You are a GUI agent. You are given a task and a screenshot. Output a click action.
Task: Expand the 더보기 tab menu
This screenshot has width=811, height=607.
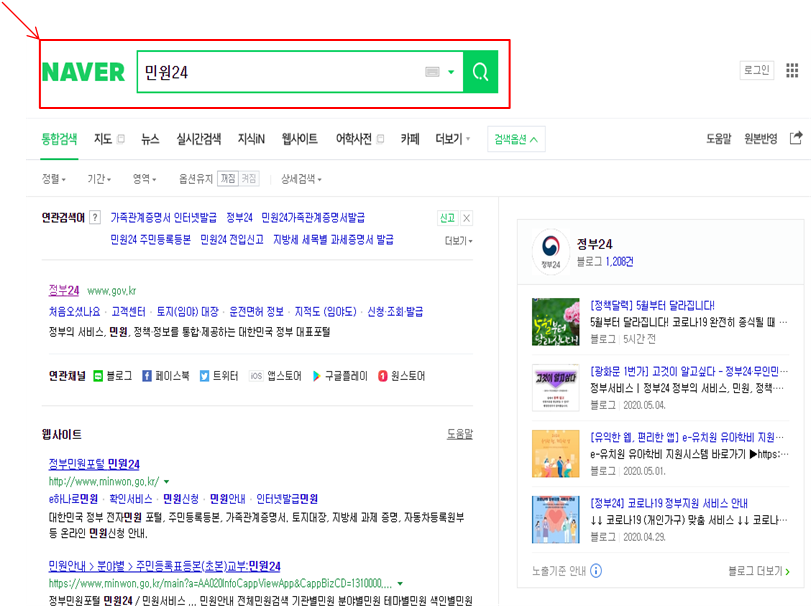pos(453,139)
